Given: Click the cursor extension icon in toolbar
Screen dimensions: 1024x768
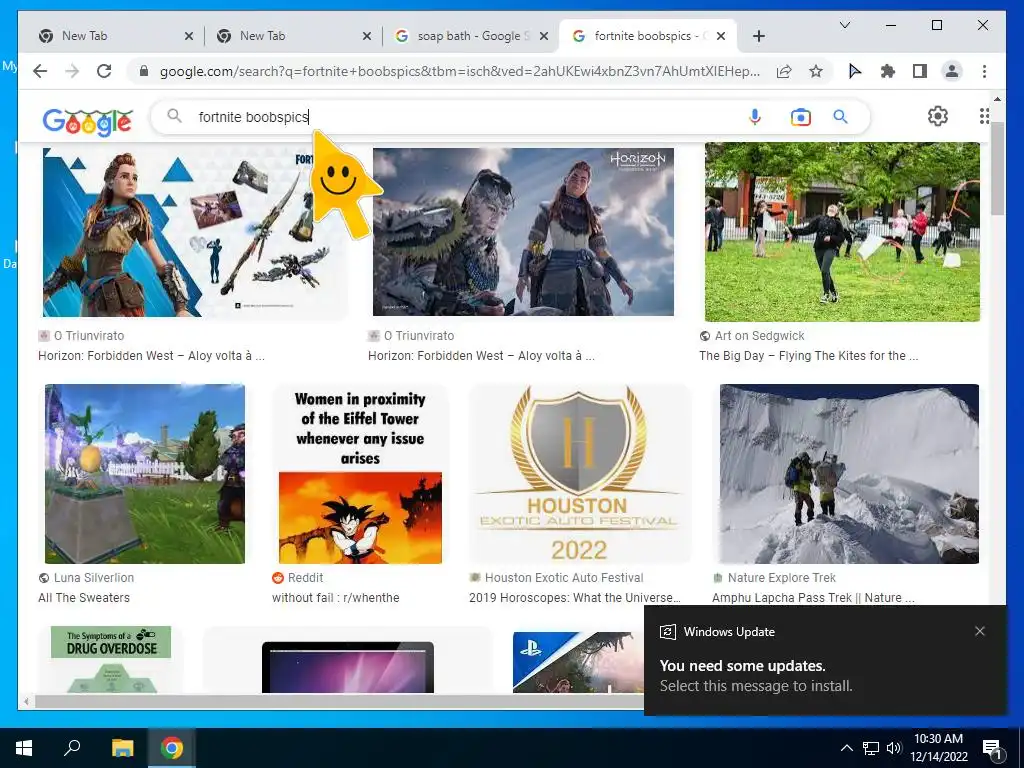Looking at the screenshot, I should [x=854, y=71].
